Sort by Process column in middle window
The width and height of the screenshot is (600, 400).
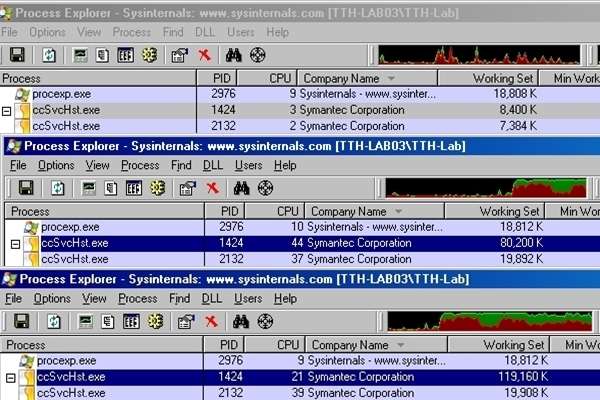click(x=104, y=211)
